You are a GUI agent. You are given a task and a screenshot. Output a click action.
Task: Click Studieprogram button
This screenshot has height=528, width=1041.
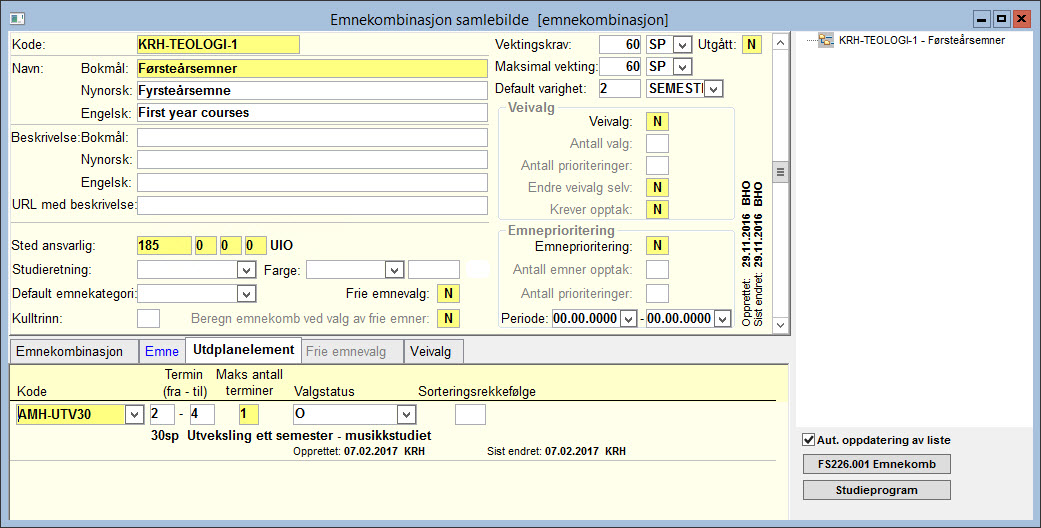click(x=876, y=490)
